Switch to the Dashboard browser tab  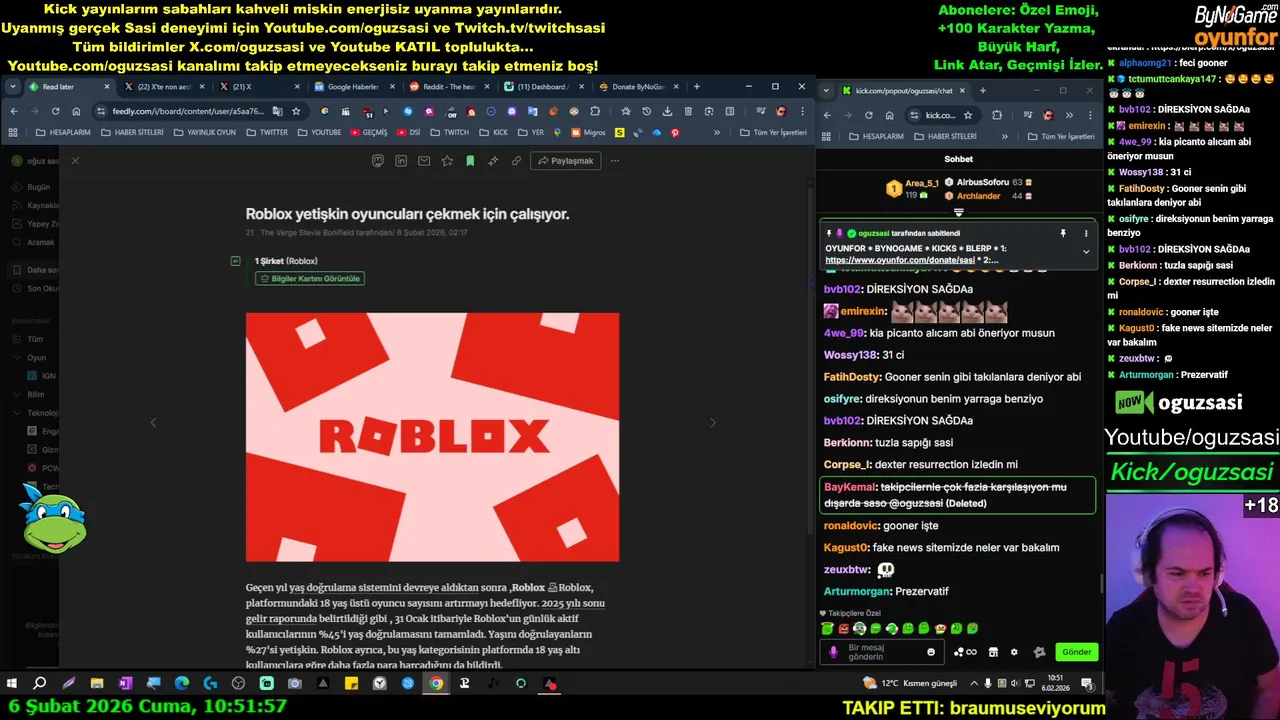542,87
